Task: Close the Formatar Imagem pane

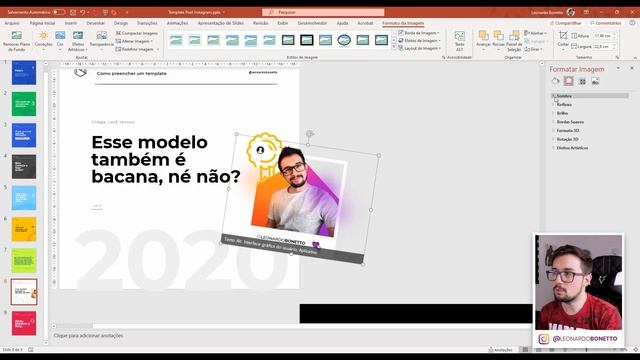Action: tap(632, 69)
